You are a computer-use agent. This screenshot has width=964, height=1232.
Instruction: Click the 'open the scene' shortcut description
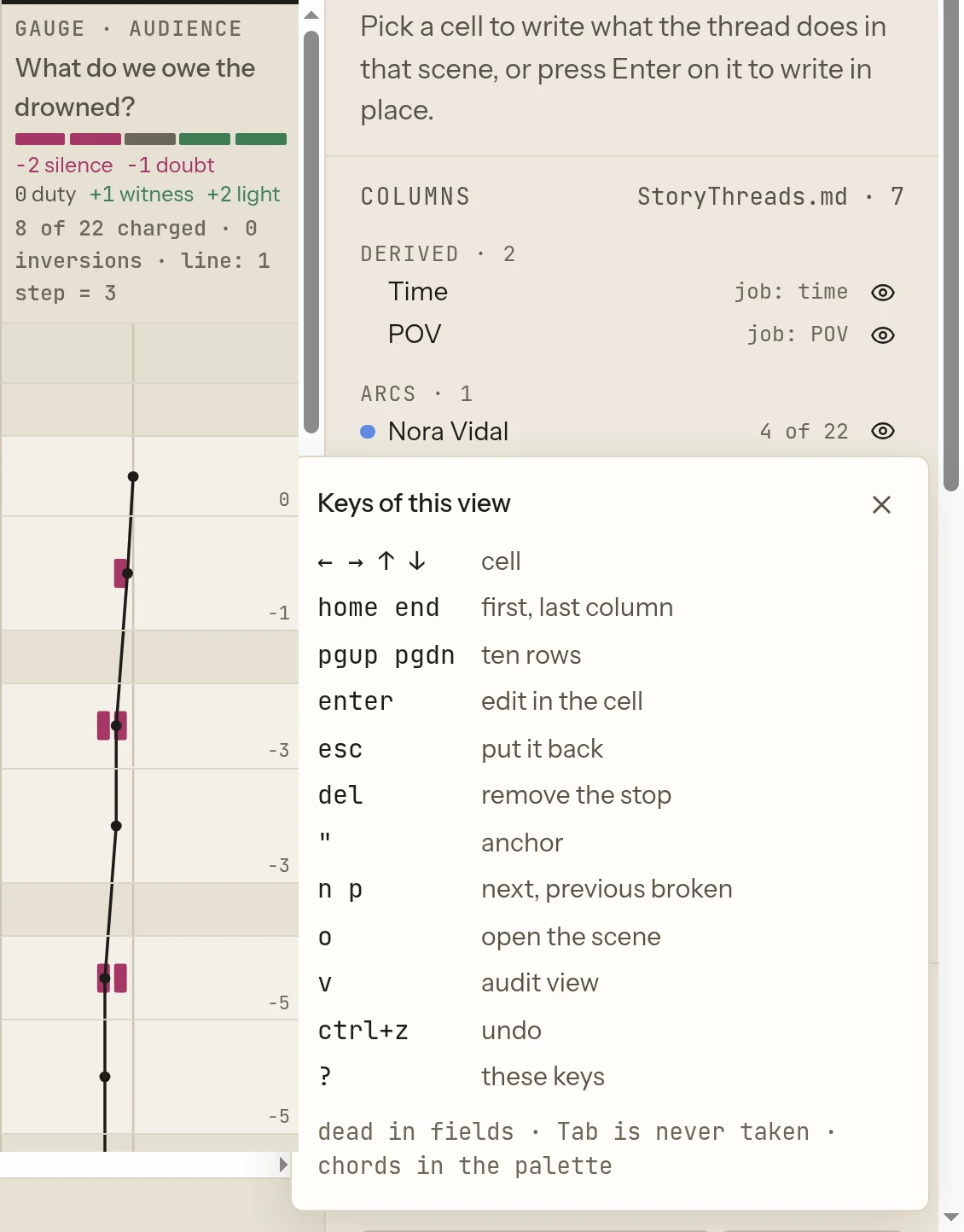(571, 937)
